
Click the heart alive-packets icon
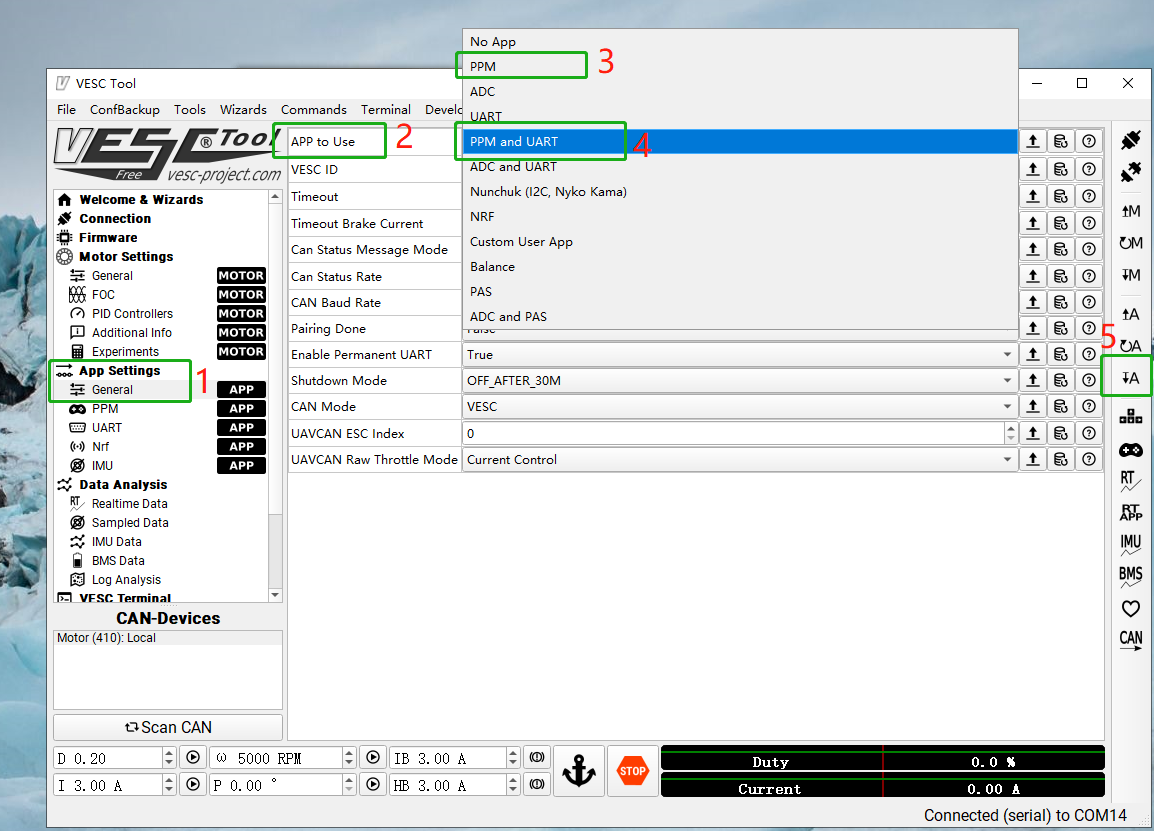tap(1130, 609)
